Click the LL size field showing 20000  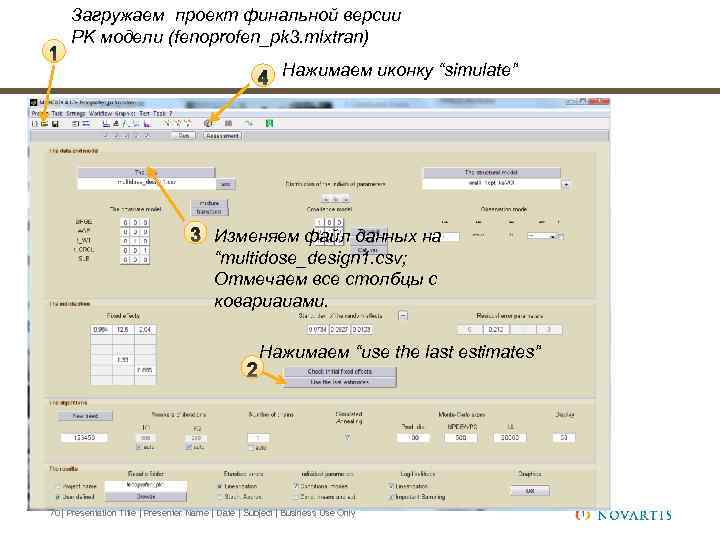pos(510,438)
